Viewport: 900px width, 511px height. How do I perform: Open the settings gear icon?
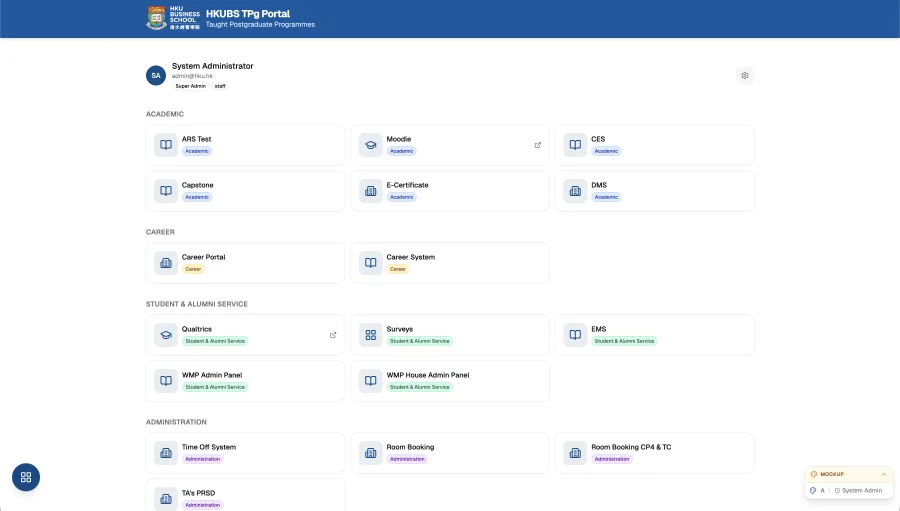pyautogui.click(x=744, y=75)
